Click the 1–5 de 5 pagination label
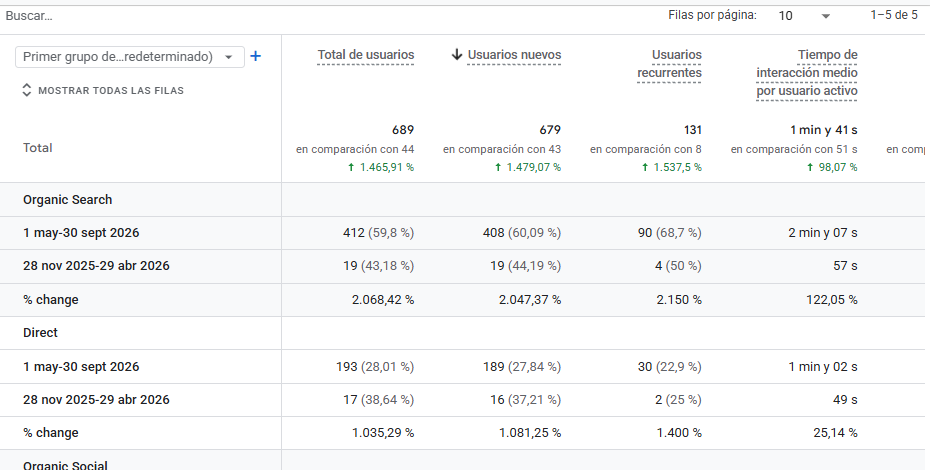930x470 pixels. 894,15
